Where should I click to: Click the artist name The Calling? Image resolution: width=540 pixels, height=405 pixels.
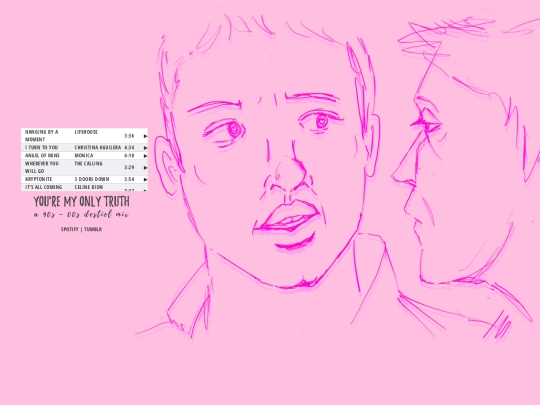(89, 164)
